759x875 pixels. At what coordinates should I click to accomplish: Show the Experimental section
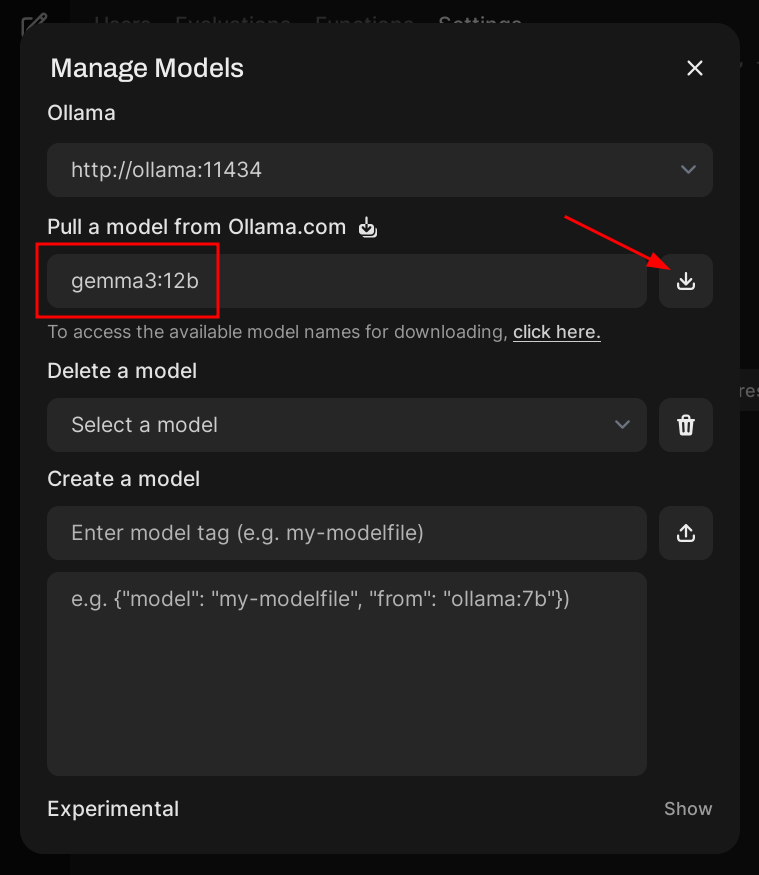tap(688, 808)
